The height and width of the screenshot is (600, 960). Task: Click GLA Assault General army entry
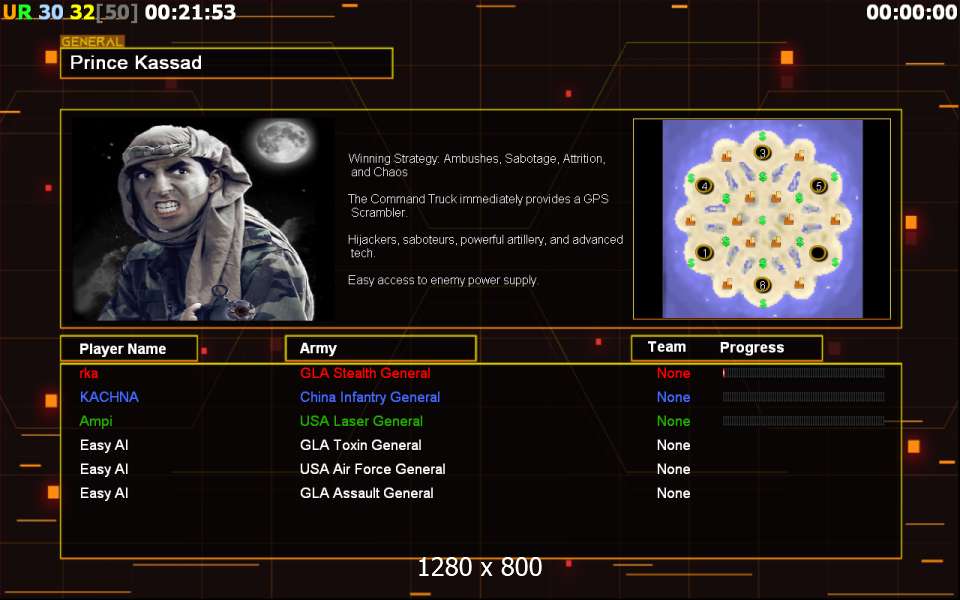click(x=366, y=493)
